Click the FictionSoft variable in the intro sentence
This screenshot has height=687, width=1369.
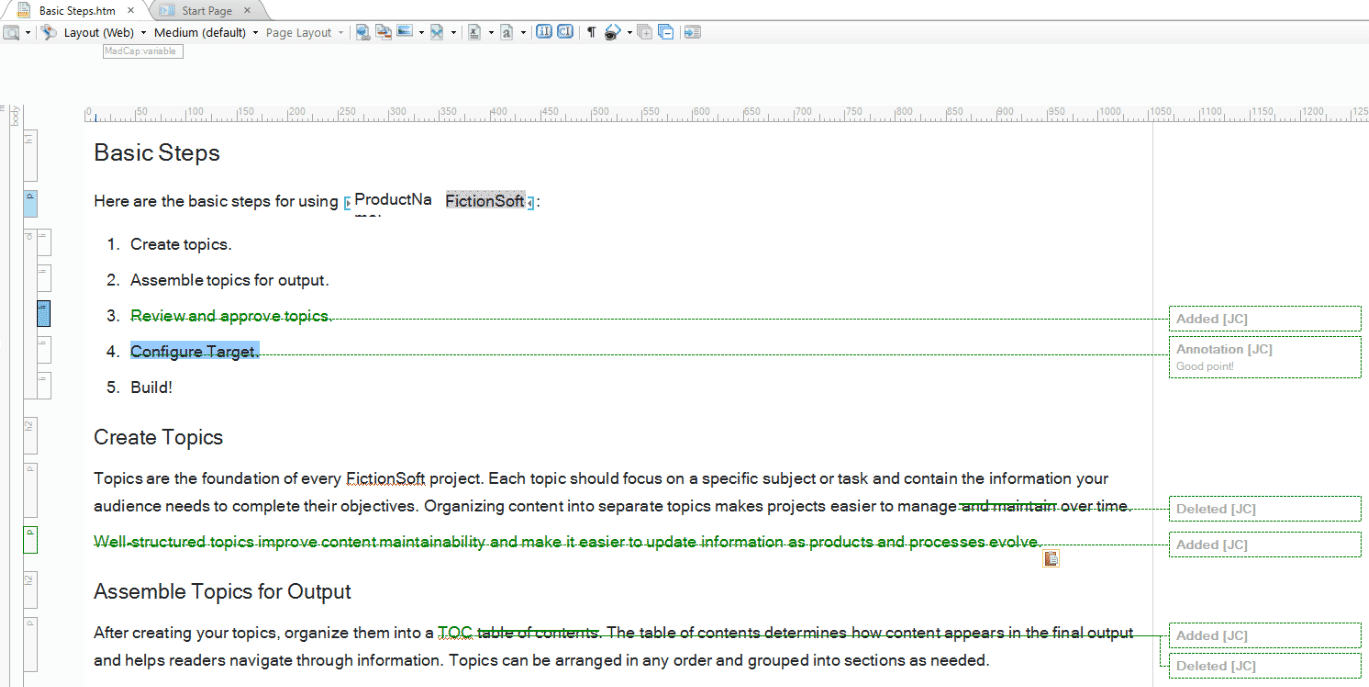[x=485, y=202]
